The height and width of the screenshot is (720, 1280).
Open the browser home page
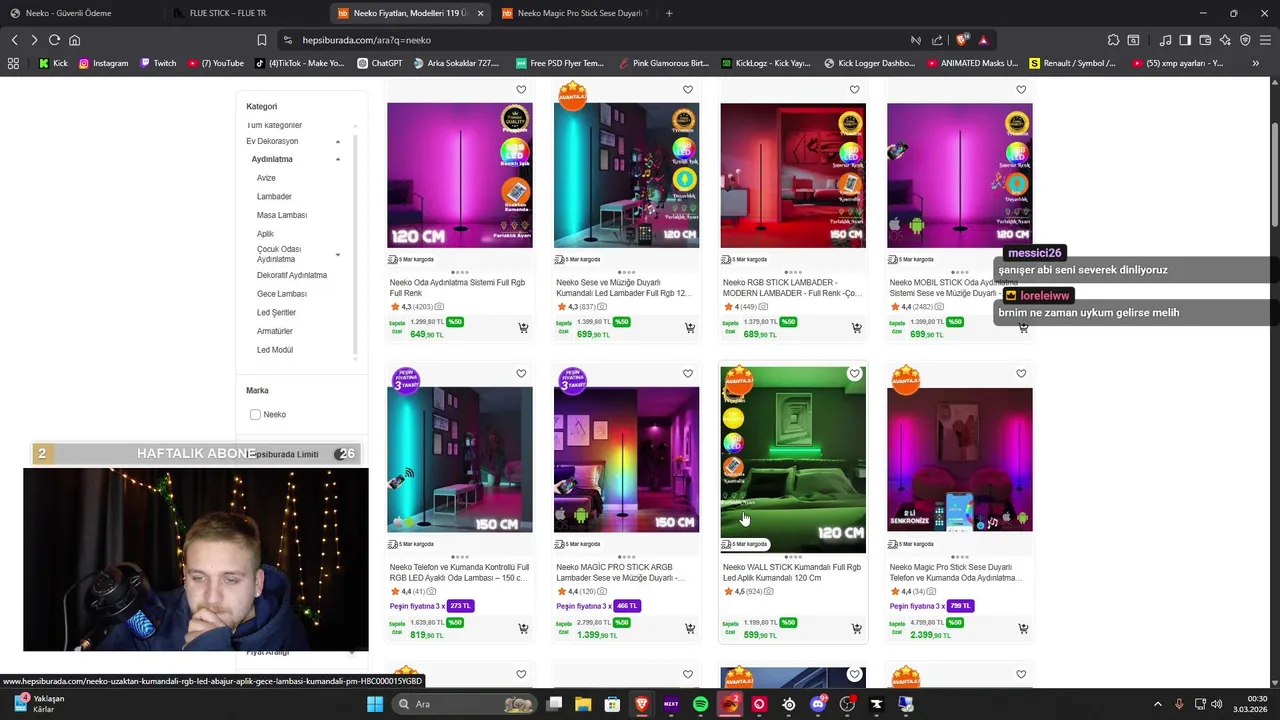pos(74,40)
